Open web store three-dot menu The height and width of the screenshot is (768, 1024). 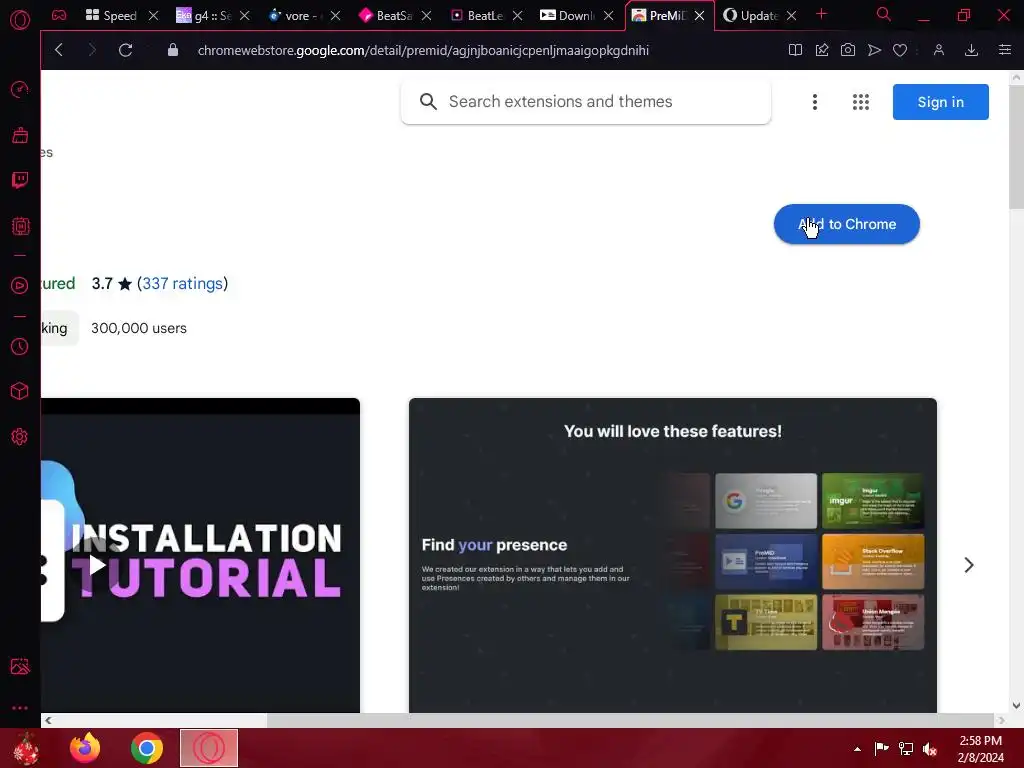[814, 102]
